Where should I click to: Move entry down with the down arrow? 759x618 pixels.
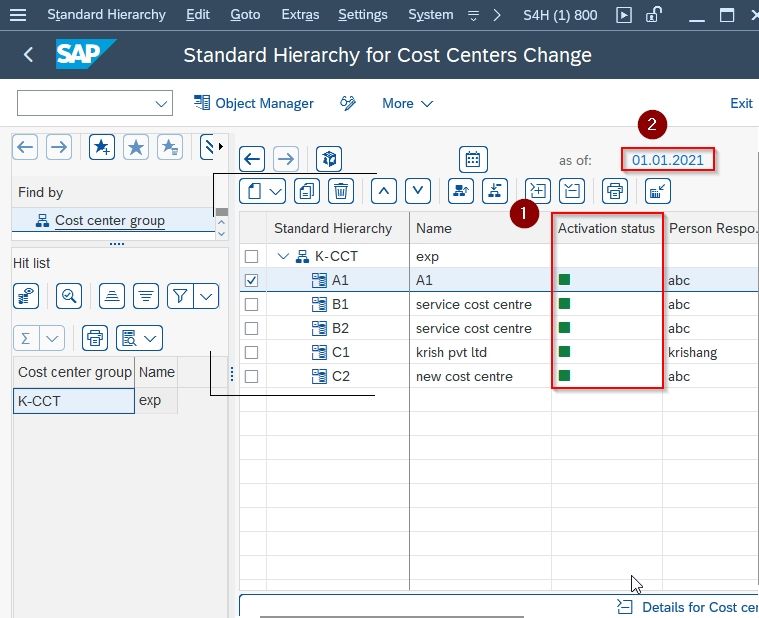(x=418, y=191)
